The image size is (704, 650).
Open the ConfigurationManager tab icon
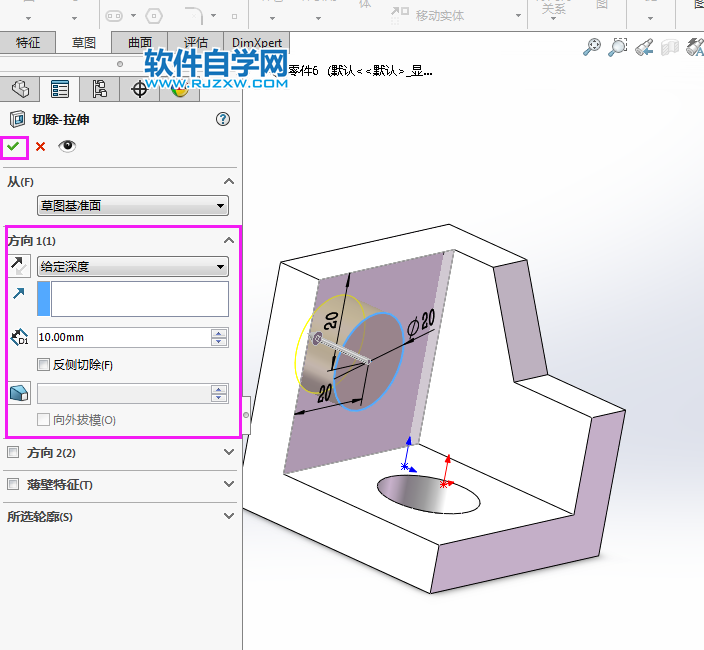100,89
